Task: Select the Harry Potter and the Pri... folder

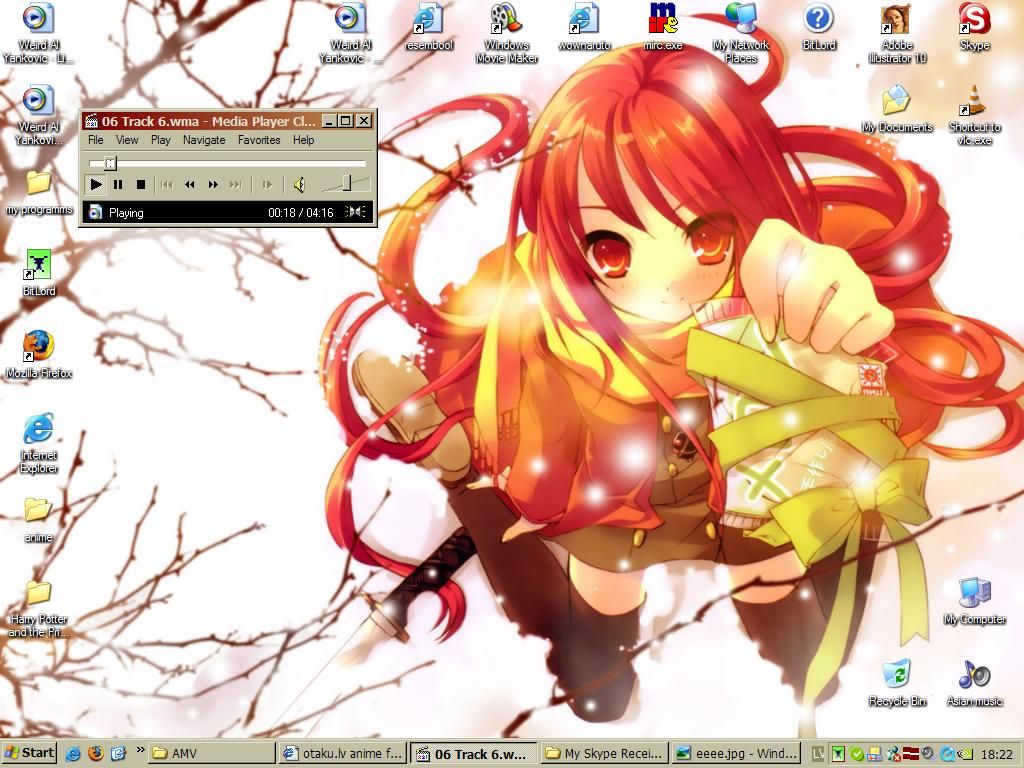Action: [39, 609]
